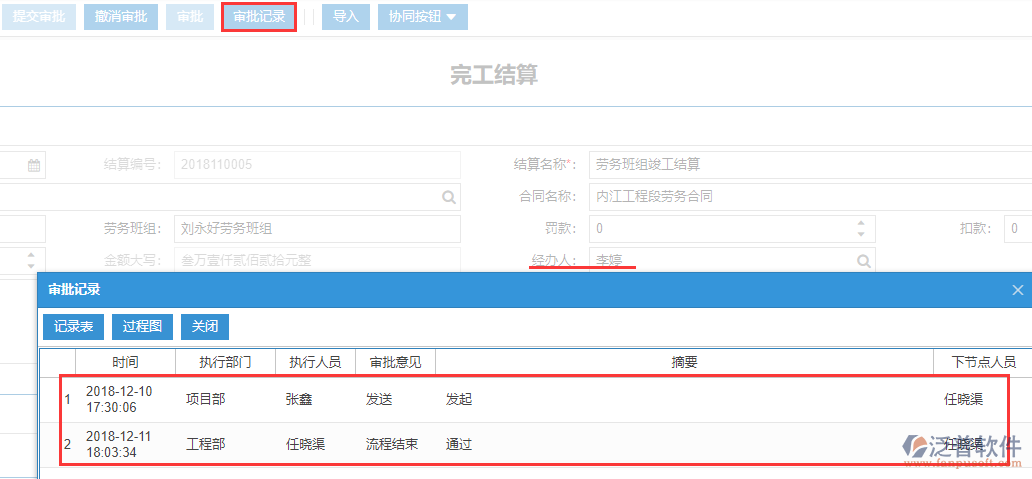Screen dimensions: 1032x479
Task: Click the 执行部门 column header
Action: point(226,362)
